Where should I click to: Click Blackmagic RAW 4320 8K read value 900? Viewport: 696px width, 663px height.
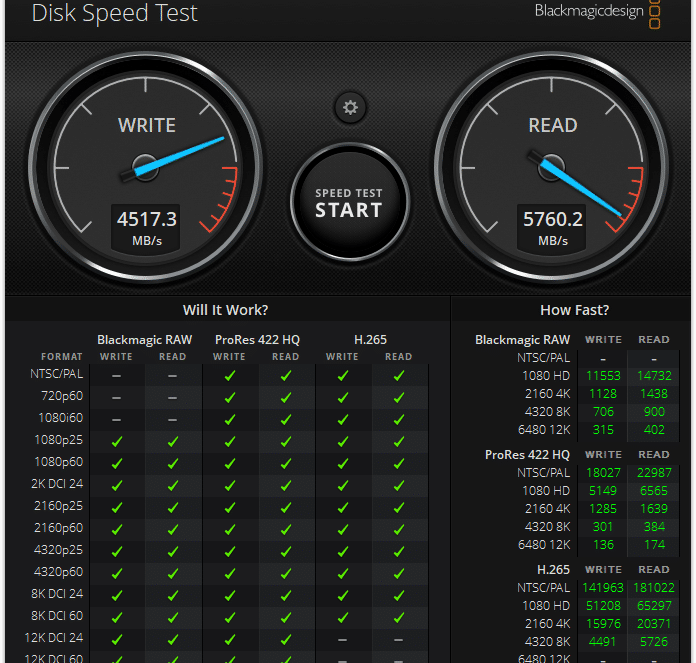pyautogui.click(x=654, y=412)
